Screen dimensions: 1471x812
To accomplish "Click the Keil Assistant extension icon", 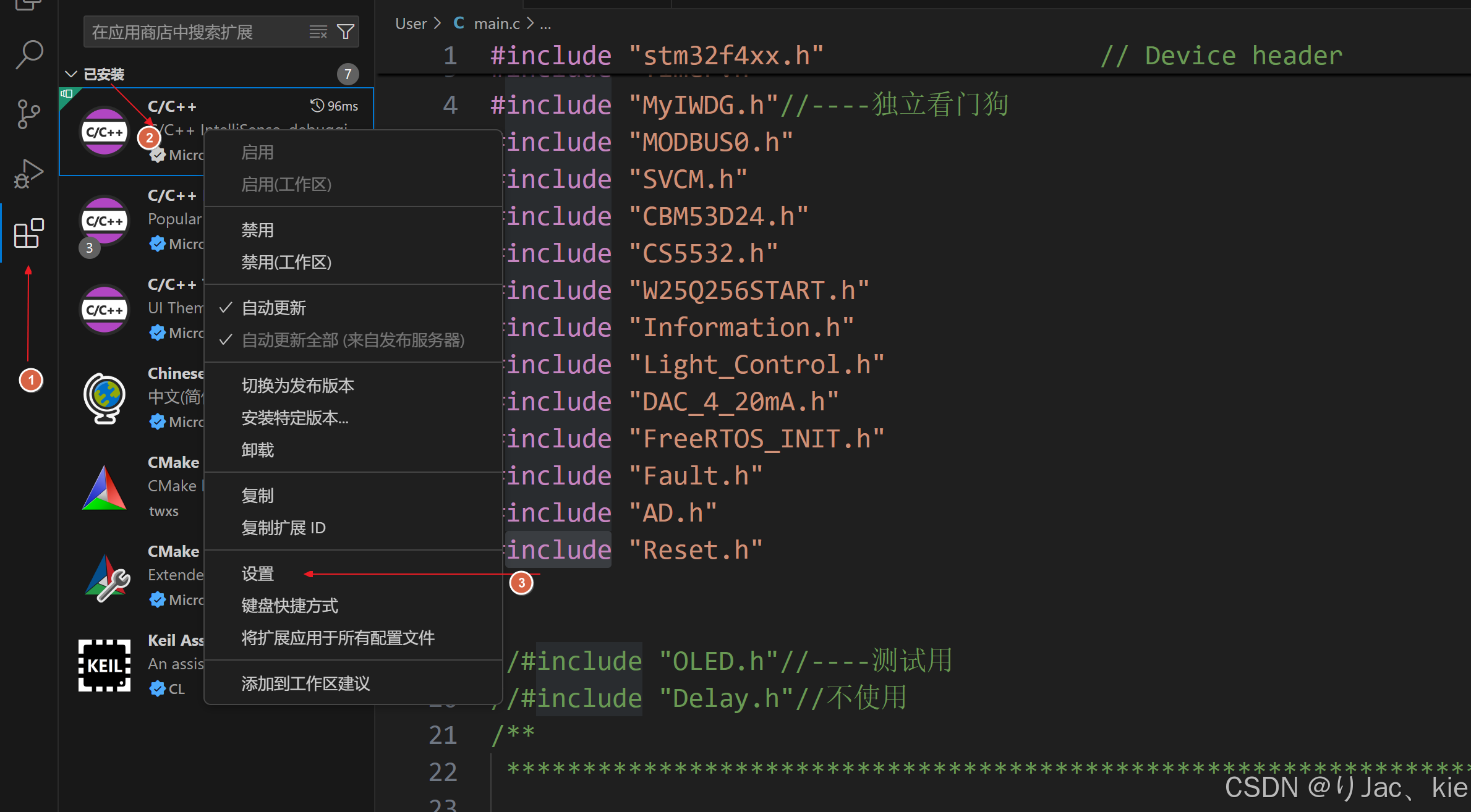I will pos(104,665).
